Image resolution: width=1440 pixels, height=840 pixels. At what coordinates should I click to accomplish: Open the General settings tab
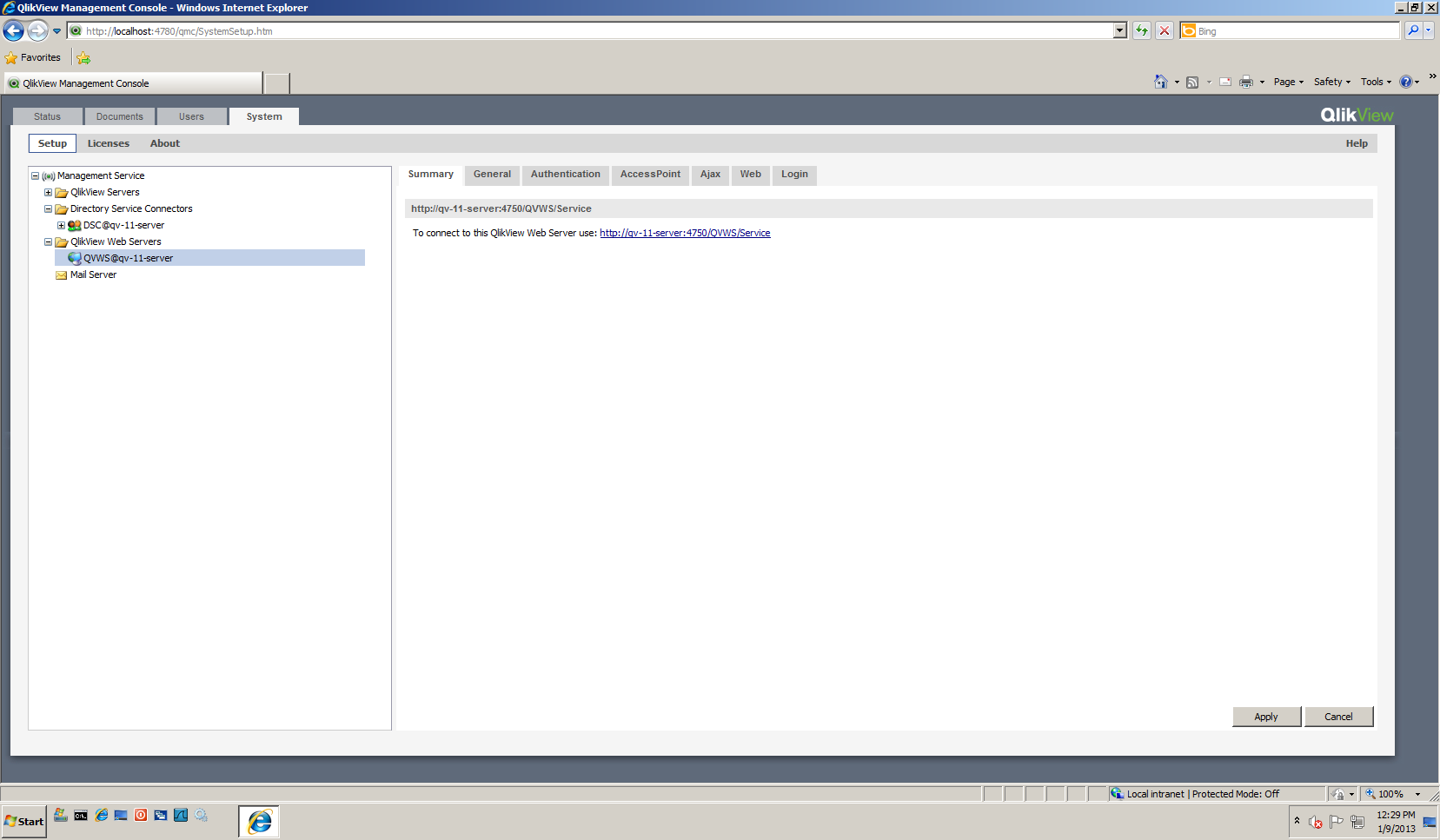tap(492, 175)
